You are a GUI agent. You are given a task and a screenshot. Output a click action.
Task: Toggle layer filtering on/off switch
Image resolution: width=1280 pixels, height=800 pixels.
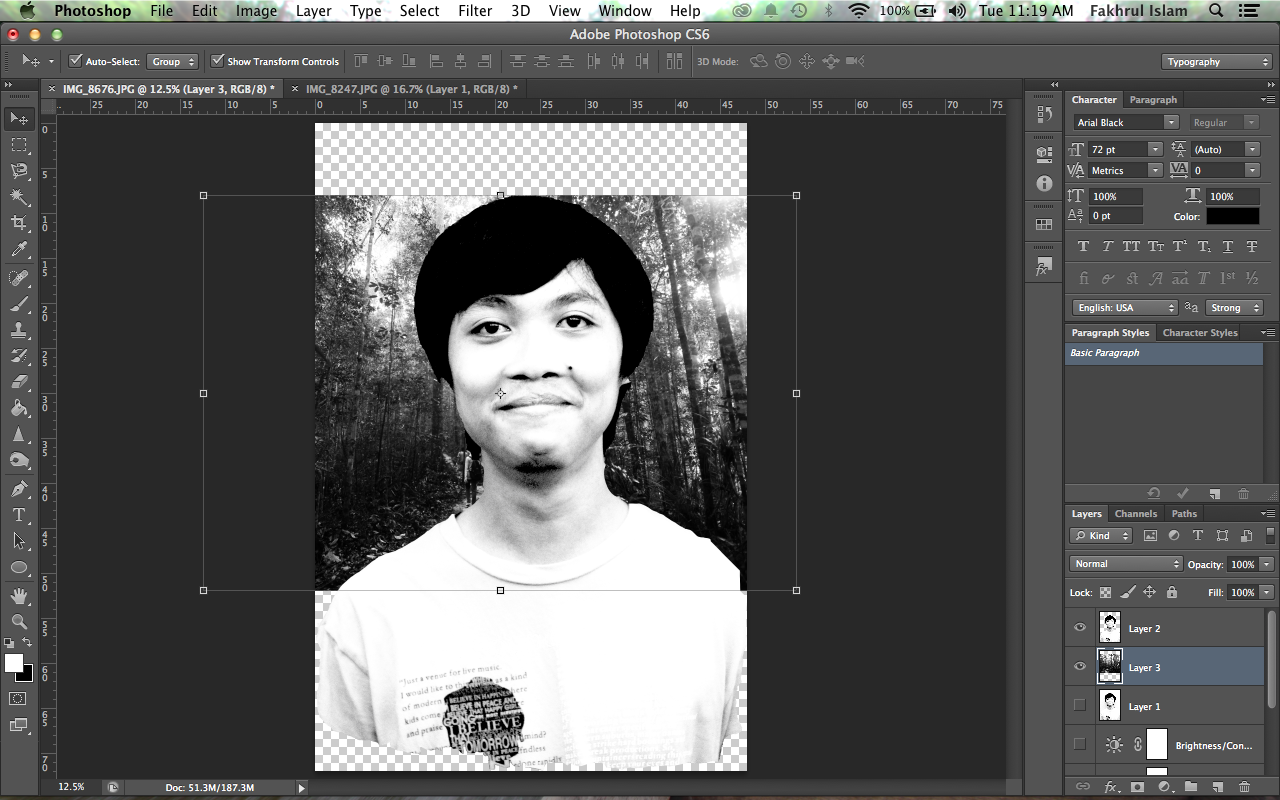click(x=1269, y=535)
